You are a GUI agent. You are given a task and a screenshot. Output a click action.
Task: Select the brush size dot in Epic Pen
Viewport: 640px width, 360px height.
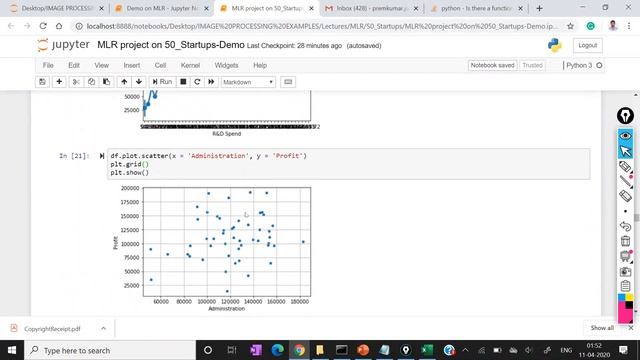[x=625, y=211]
